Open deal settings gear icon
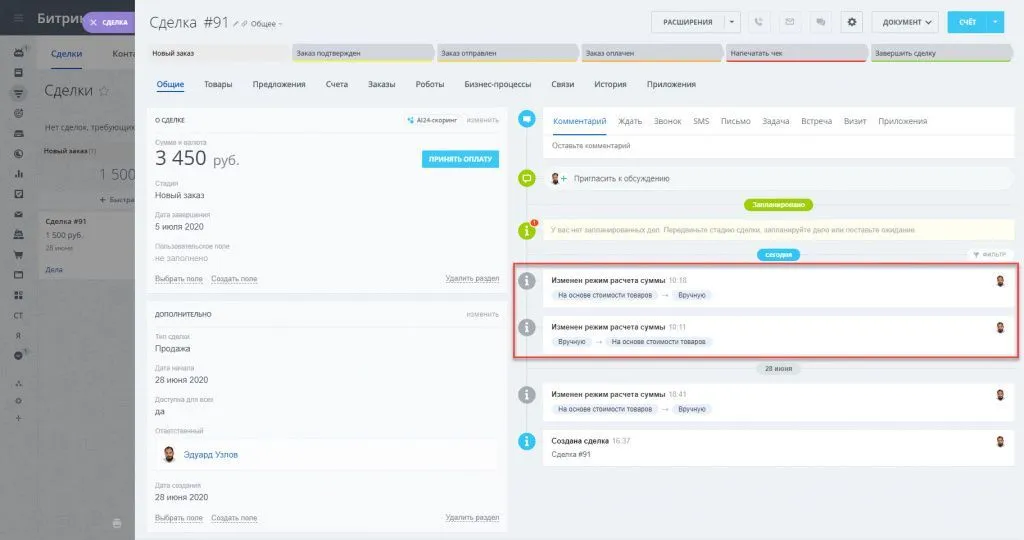 [852, 22]
